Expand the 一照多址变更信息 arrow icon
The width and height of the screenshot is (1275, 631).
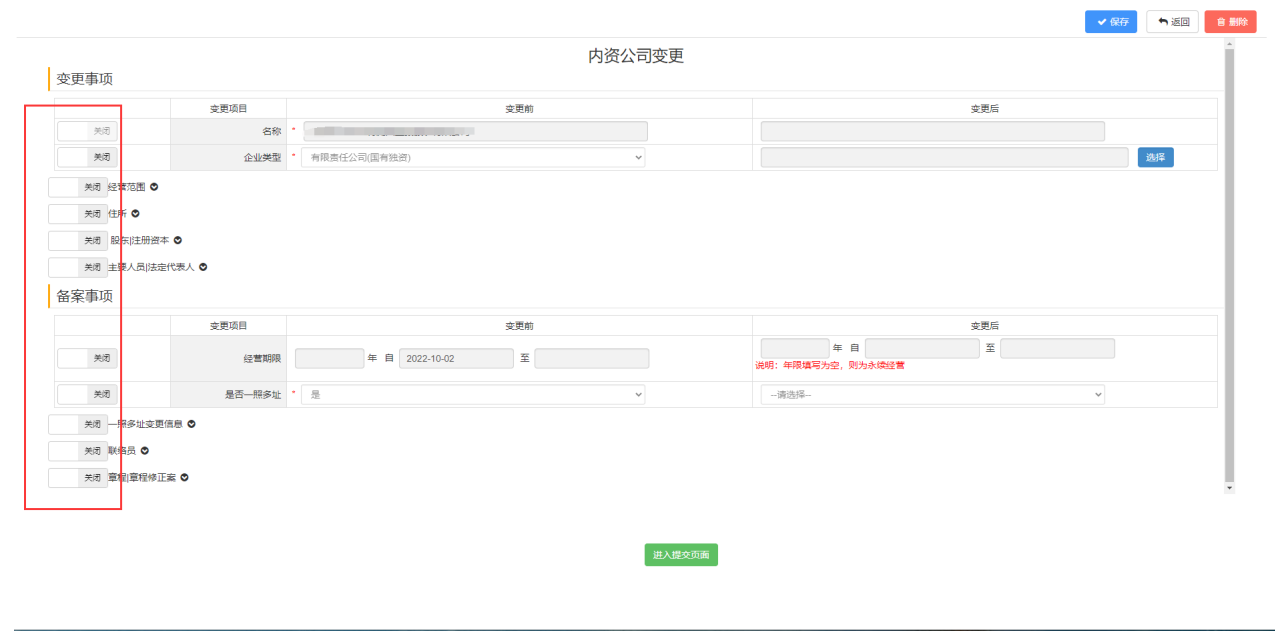pos(191,424)
